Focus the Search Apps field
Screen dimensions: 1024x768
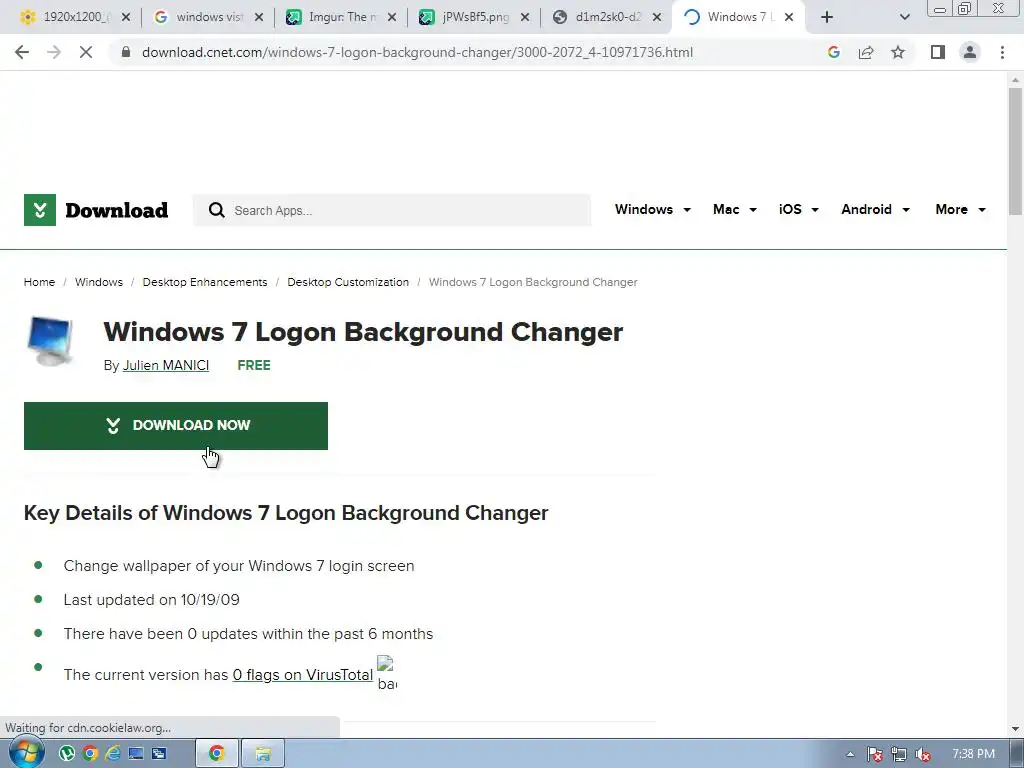click(x=392, y=210)
